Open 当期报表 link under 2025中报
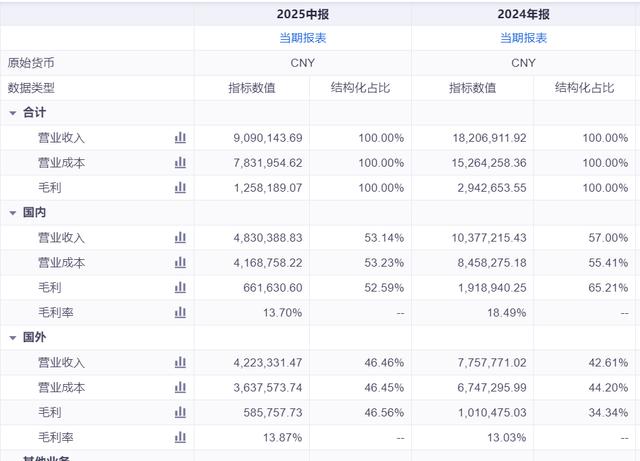 302,38
